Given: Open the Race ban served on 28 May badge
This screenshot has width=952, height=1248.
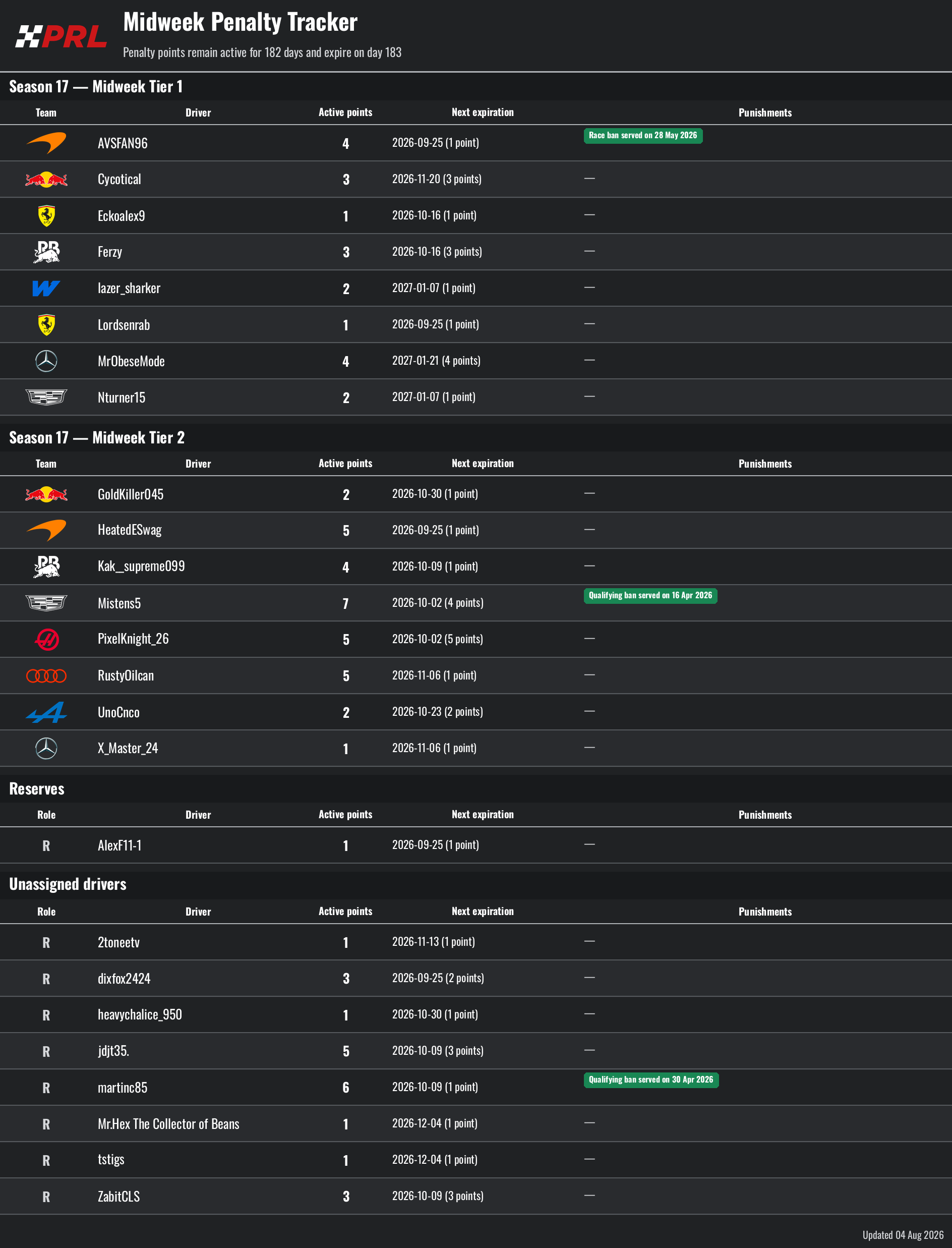Looking at the screenshot, I should (643, 136).
